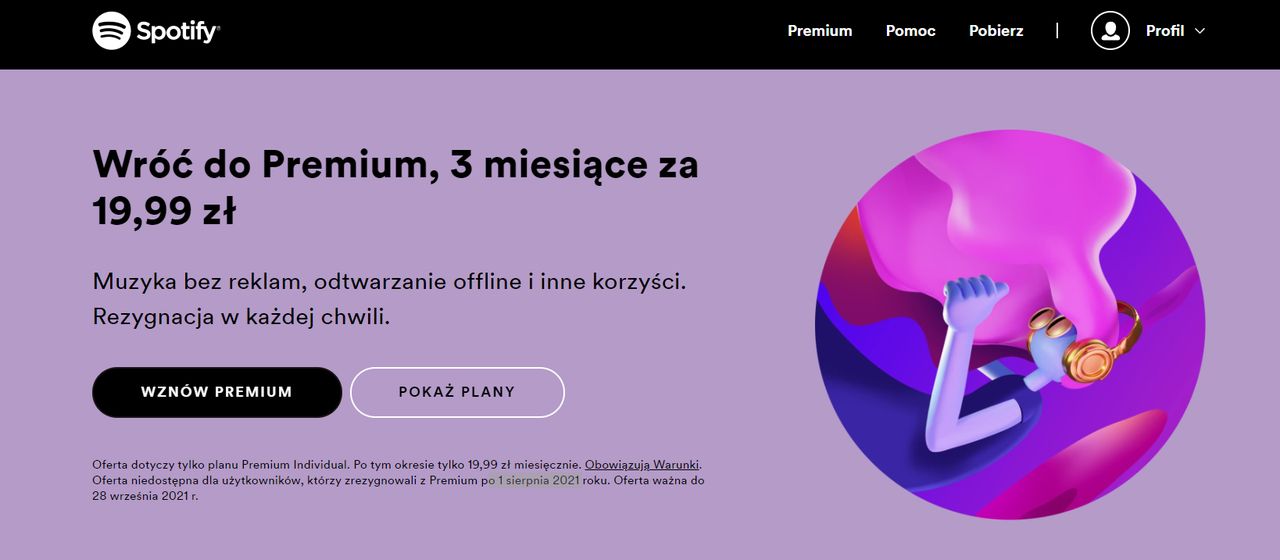This screenshot has height=560, width=1280.
Task: Open the Profil account menu label
Action: tap(1164, 31)
